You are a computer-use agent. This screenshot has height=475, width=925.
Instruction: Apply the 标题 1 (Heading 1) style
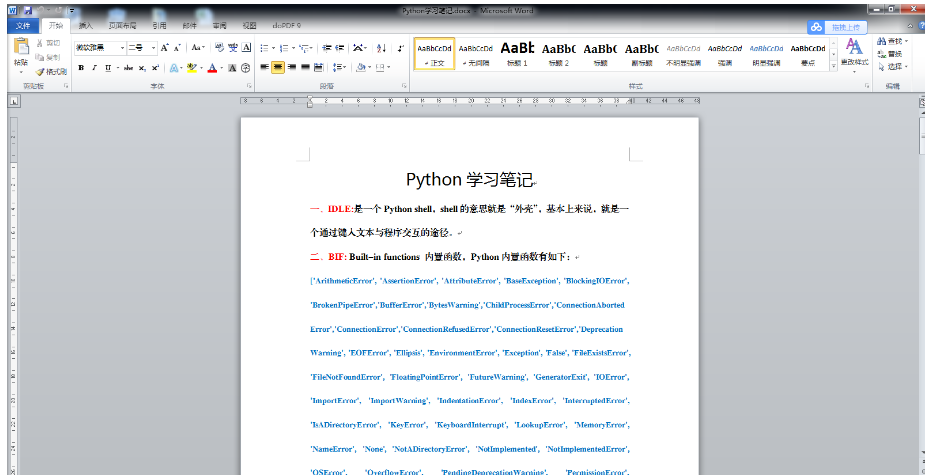[517, 54]
